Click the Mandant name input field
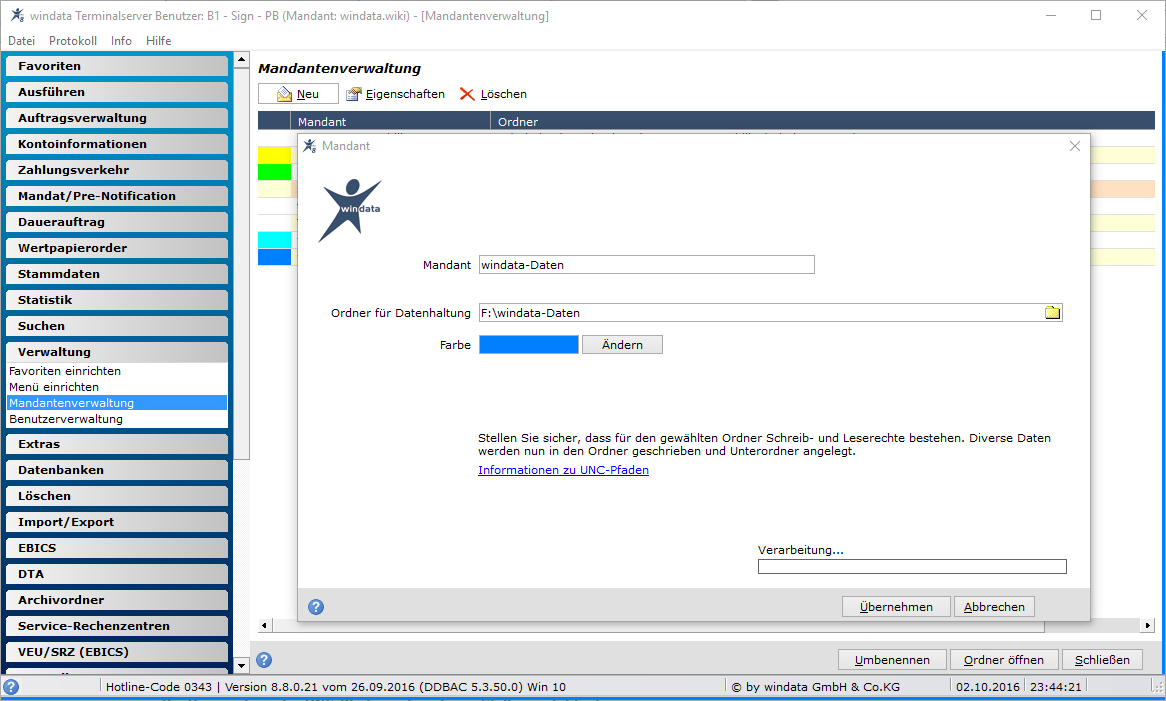 pos(647,265)
